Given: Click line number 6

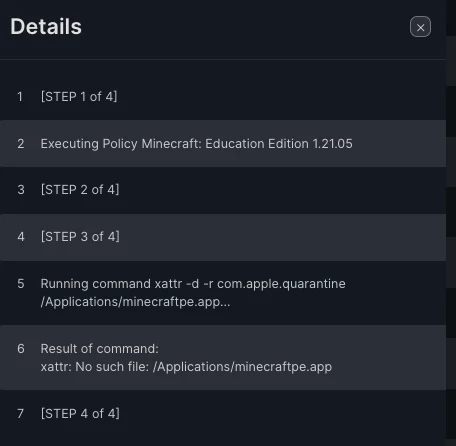Looking at the screenshot, I should pyautogui.click(x=21, y=349).
